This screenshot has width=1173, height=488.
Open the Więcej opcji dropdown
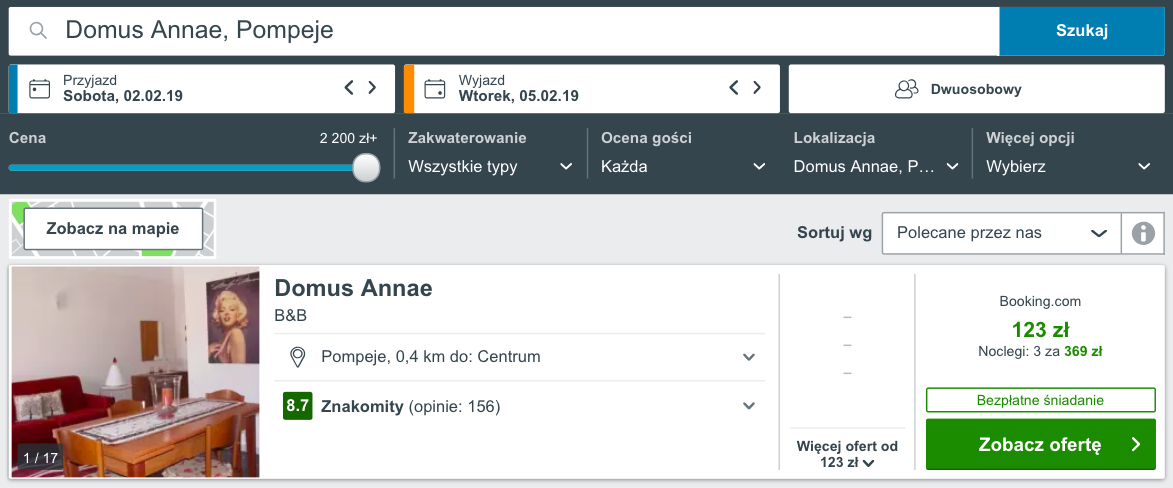coord(1068,166)
